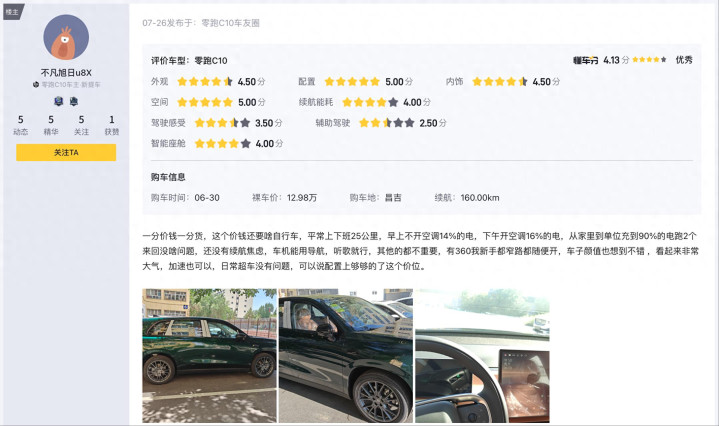Viewport: 719px width, 426px height.
Task: Open third photo of steering wheel interior
Action: 482,355
